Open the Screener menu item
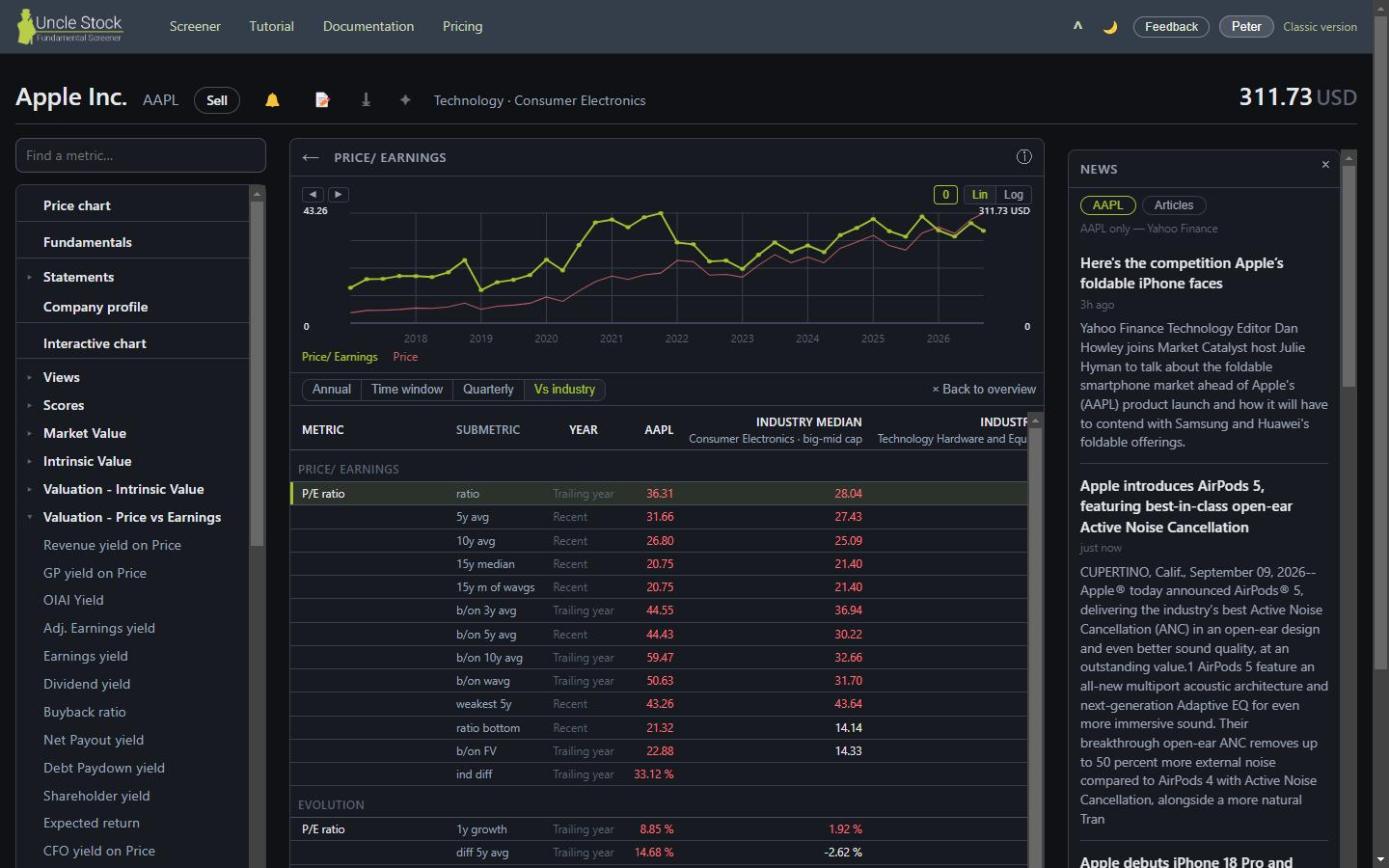 pyautogui.click(x=195, y=26)
